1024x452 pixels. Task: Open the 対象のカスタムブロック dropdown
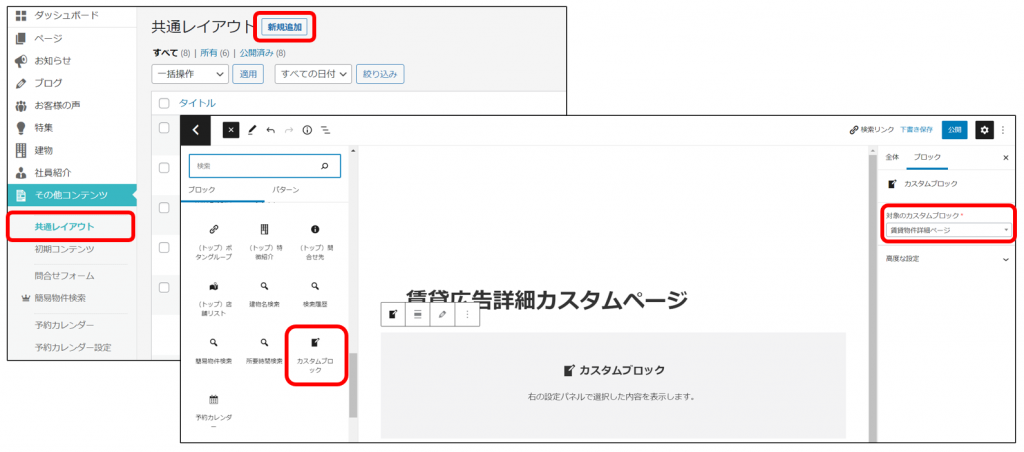(948, 230)
